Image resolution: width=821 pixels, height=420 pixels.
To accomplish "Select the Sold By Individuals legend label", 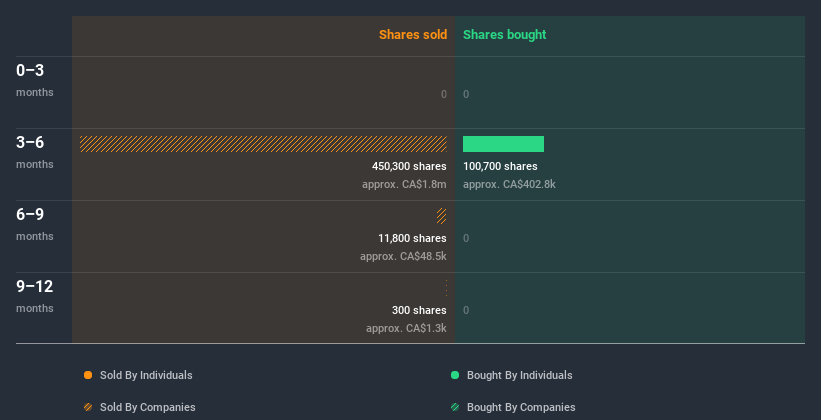I will pos(146,375).
